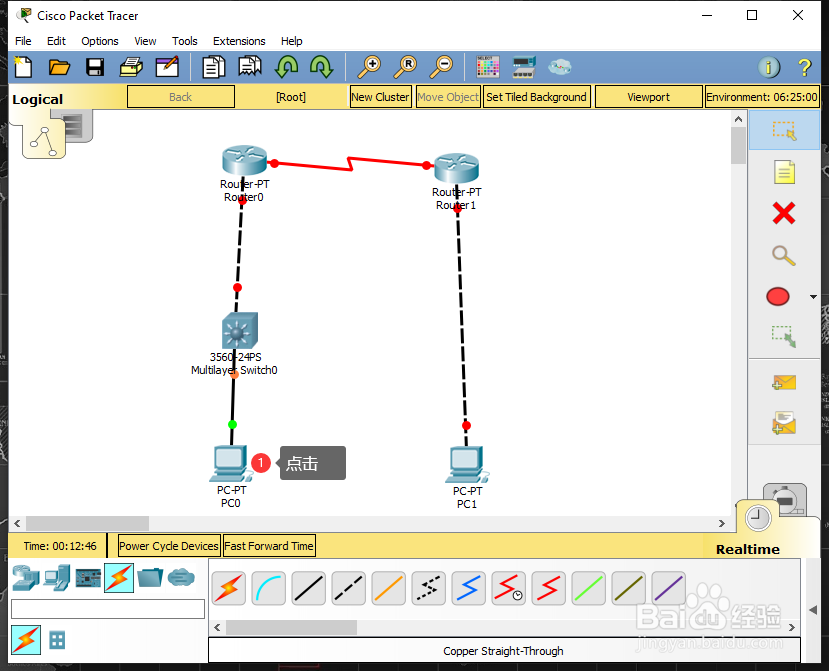Choose the red ellipse drawing tool
Screen dimensions: 829x671
point(778,297)
